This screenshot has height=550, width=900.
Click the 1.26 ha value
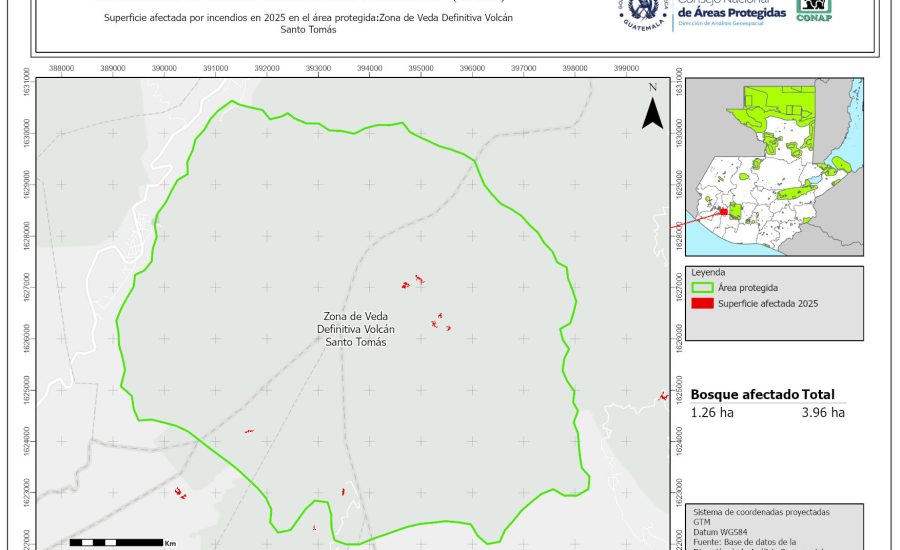click(x=711, y=412)
